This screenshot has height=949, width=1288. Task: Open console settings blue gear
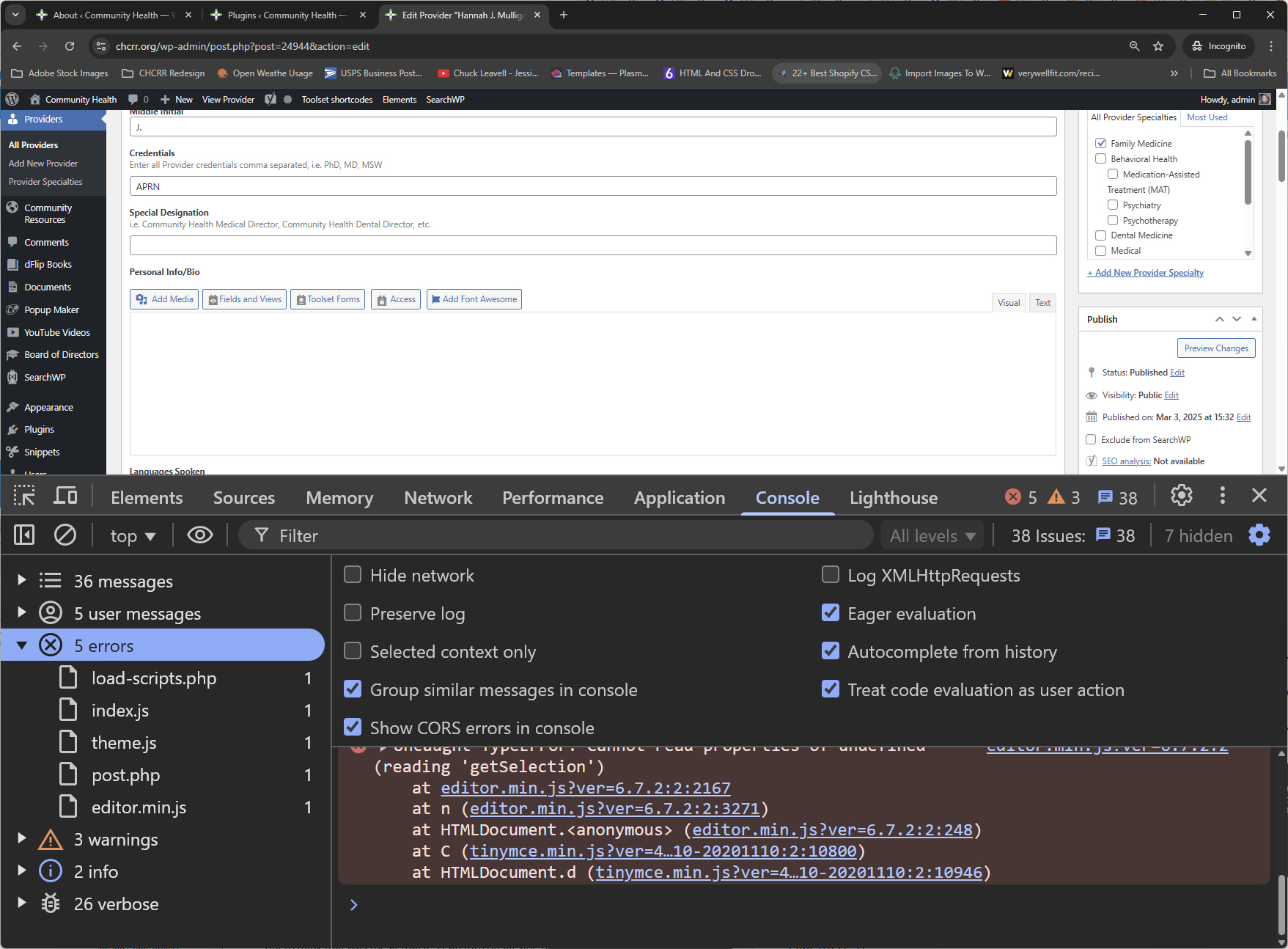tap(1259, 535)
